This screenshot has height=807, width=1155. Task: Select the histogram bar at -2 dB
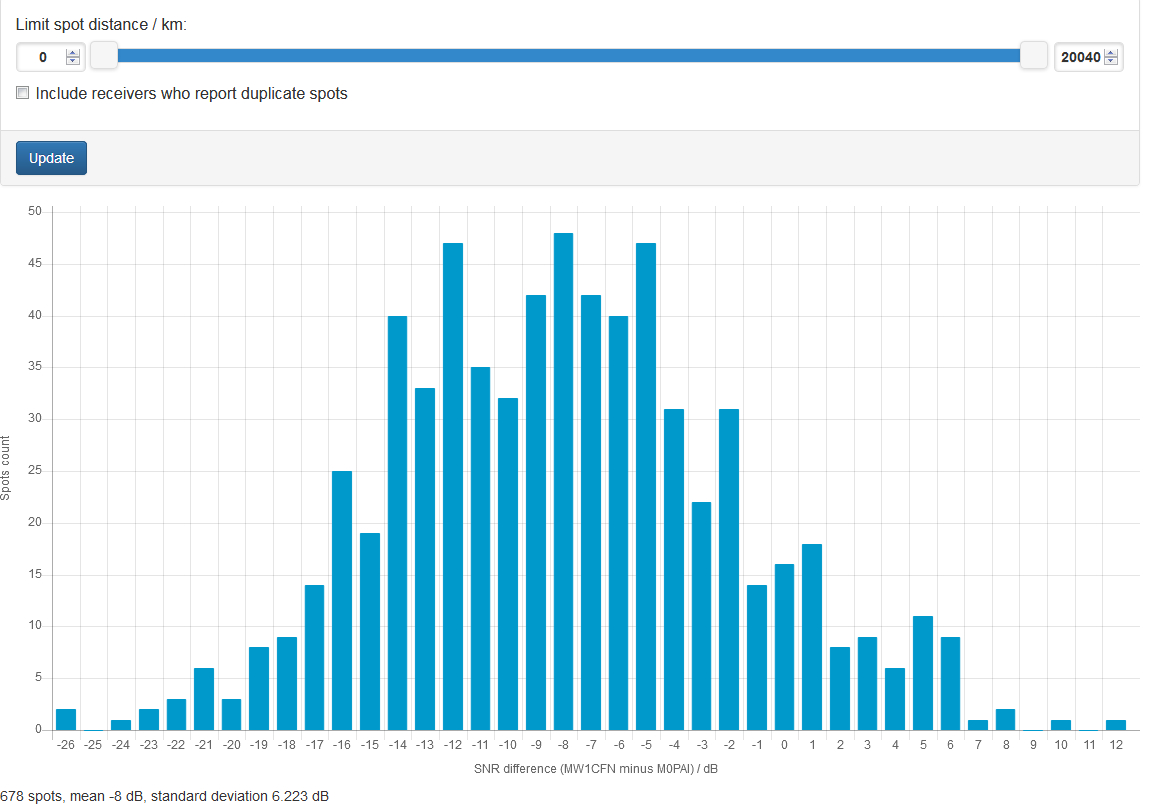pyautogui.click(x=729, y=569)
